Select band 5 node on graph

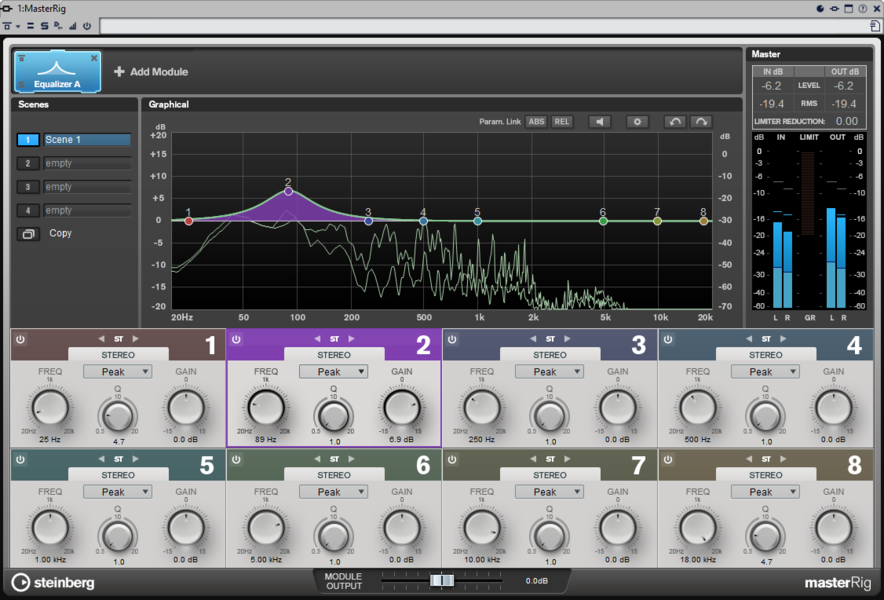click(x=478, y=221)
